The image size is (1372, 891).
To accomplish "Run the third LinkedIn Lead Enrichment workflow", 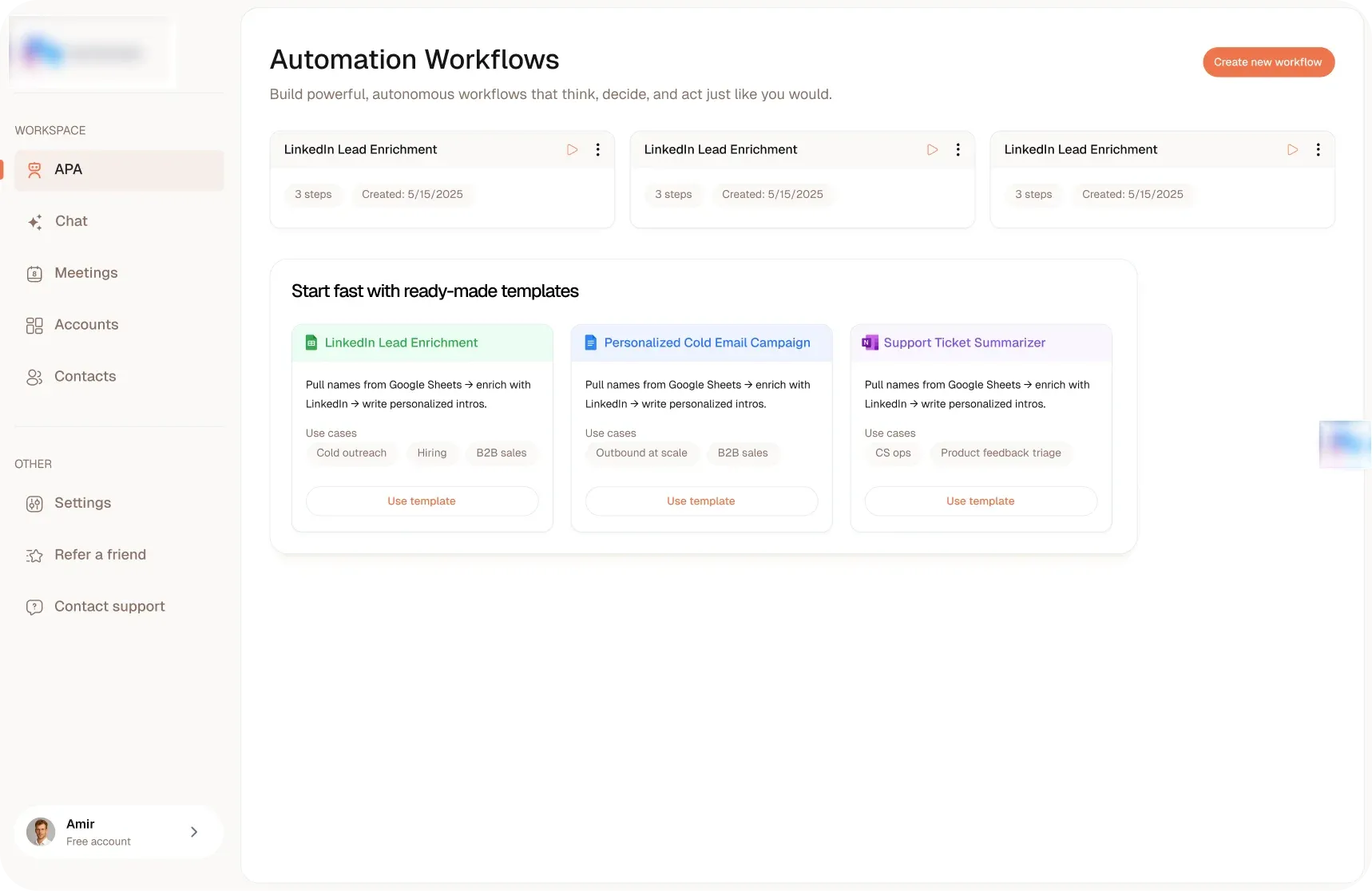I will coord(1292,150).
